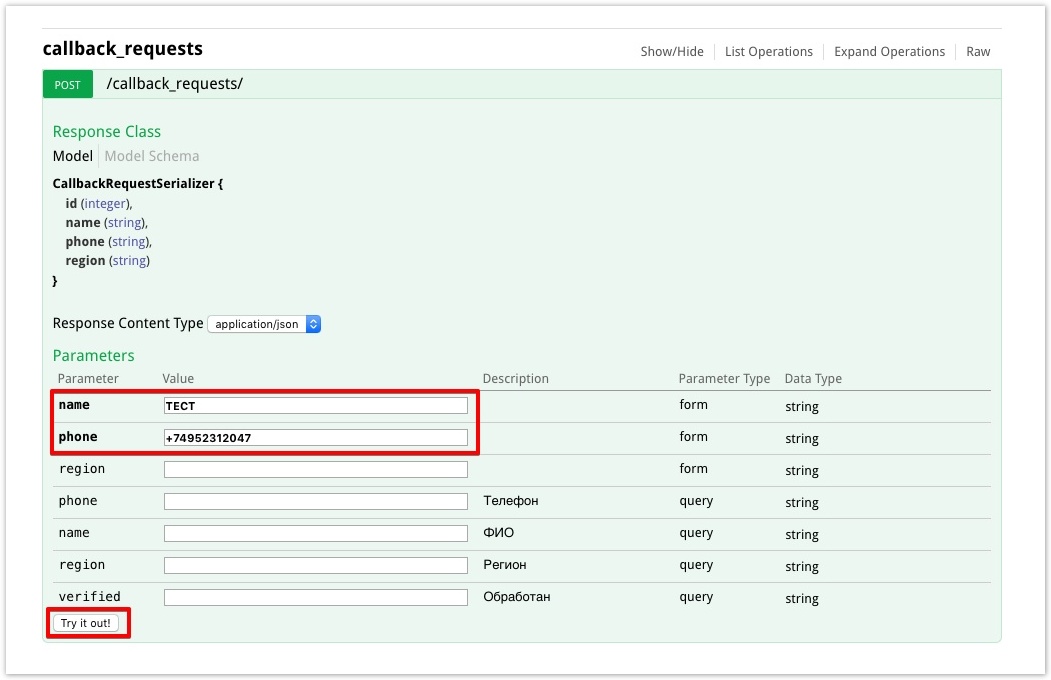Click the Description column header
This screenshot has width=1051, height=680.
pyautogui.click(x=515, y=379)
